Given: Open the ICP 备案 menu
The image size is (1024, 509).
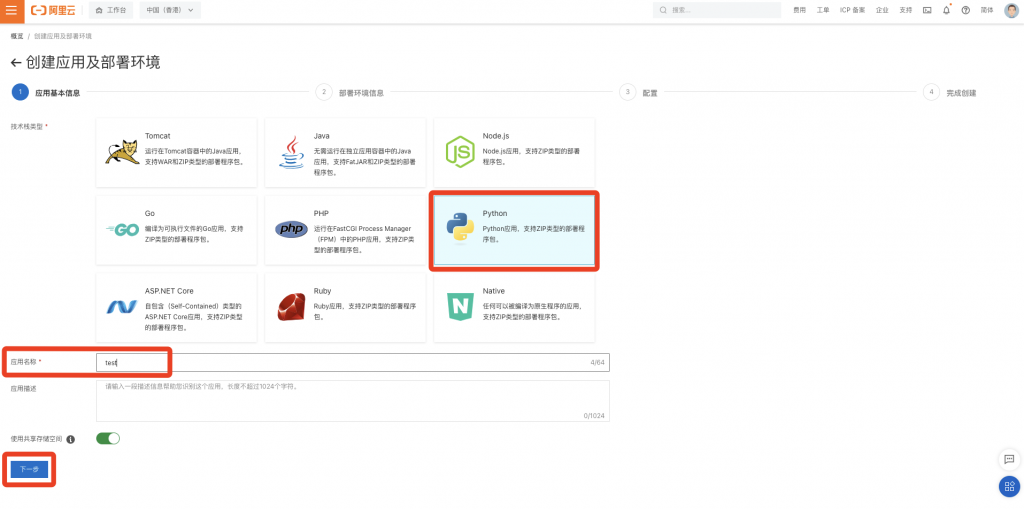Looking at the screenshot, I should pos(852,10).
